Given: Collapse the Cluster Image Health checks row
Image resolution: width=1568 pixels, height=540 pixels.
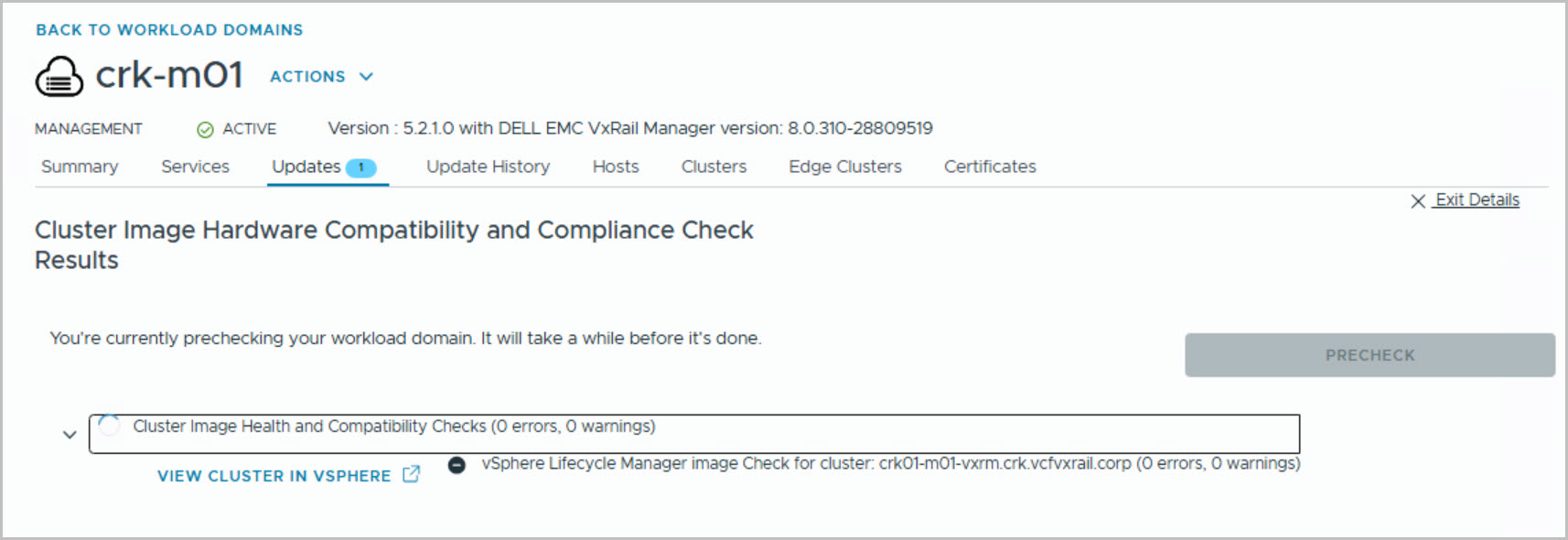Looking at the screenshot, I should pos(70,435).
